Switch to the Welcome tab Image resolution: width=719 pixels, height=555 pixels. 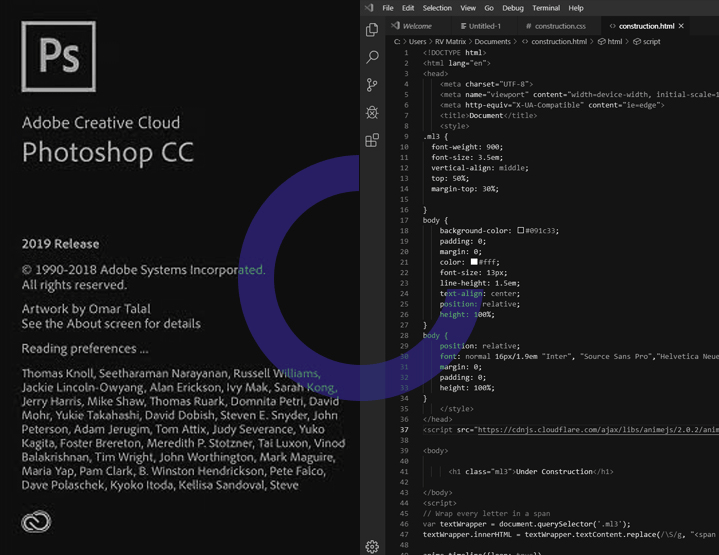[x=416, y=26]
